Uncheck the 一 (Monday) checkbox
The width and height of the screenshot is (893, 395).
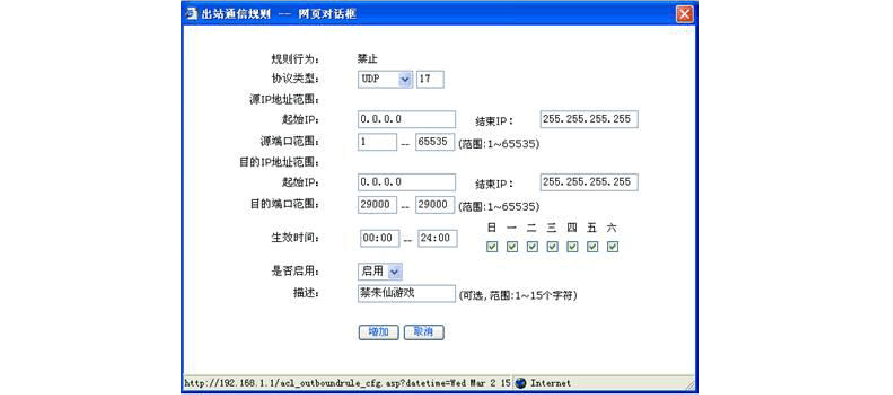pyautogui.click(x=512, y=246)
